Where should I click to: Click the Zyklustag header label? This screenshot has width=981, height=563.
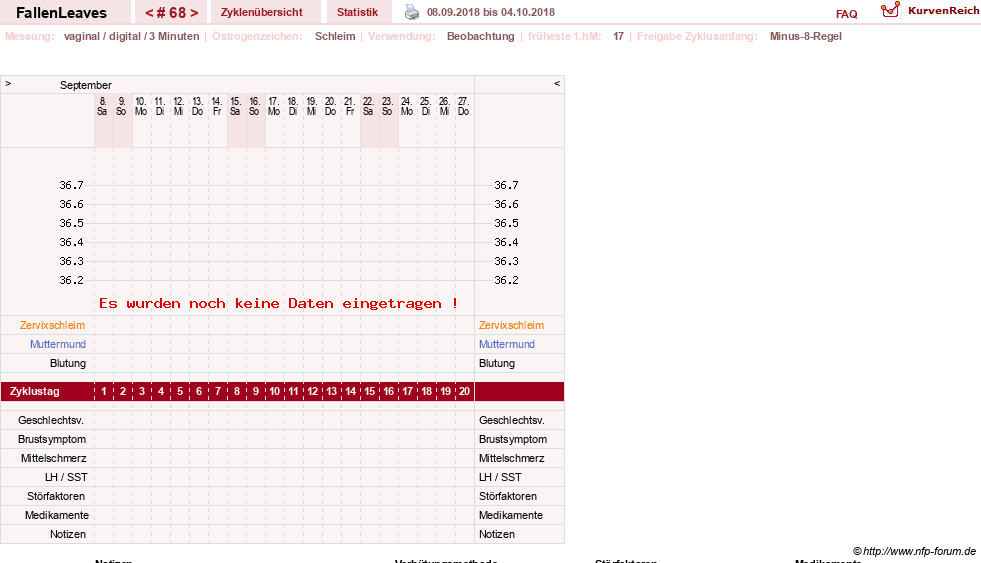(x=34, y=391)
